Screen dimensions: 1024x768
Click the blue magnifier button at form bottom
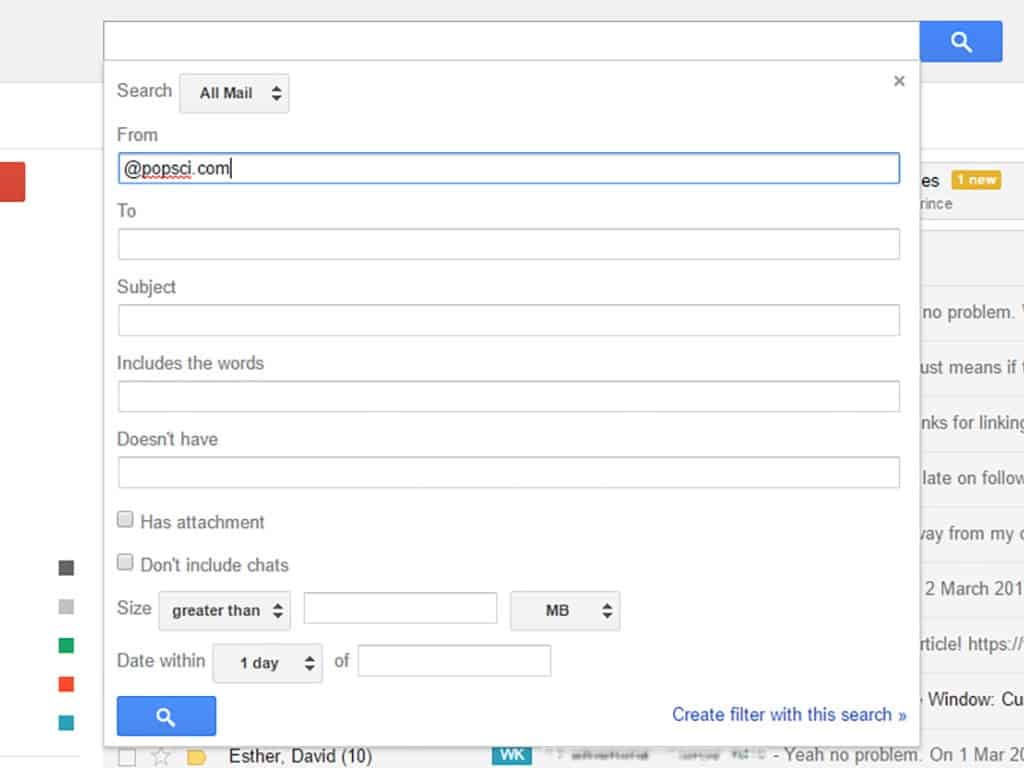(166, 716)
